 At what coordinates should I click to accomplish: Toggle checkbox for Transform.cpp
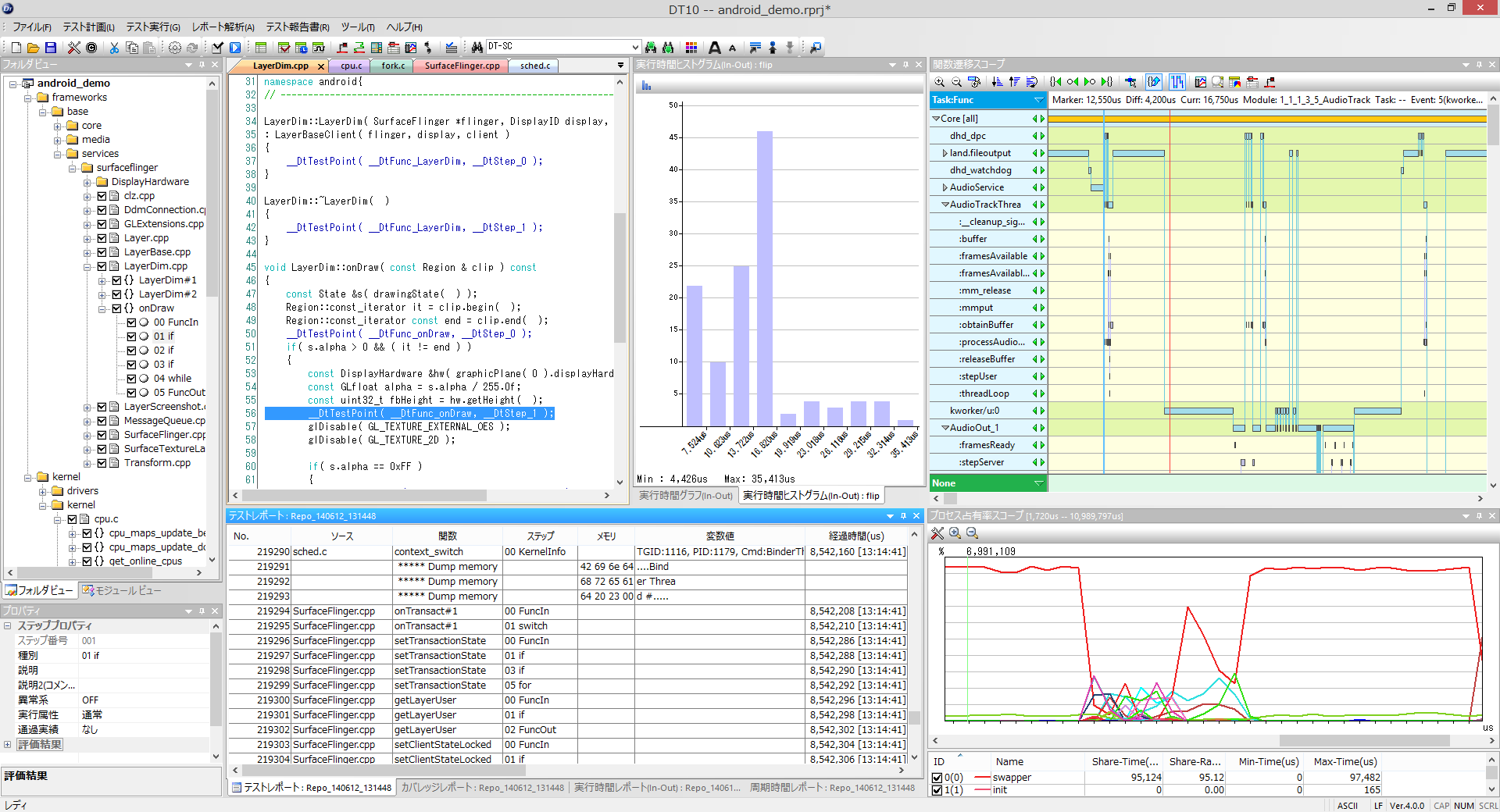tap(102, 463)
